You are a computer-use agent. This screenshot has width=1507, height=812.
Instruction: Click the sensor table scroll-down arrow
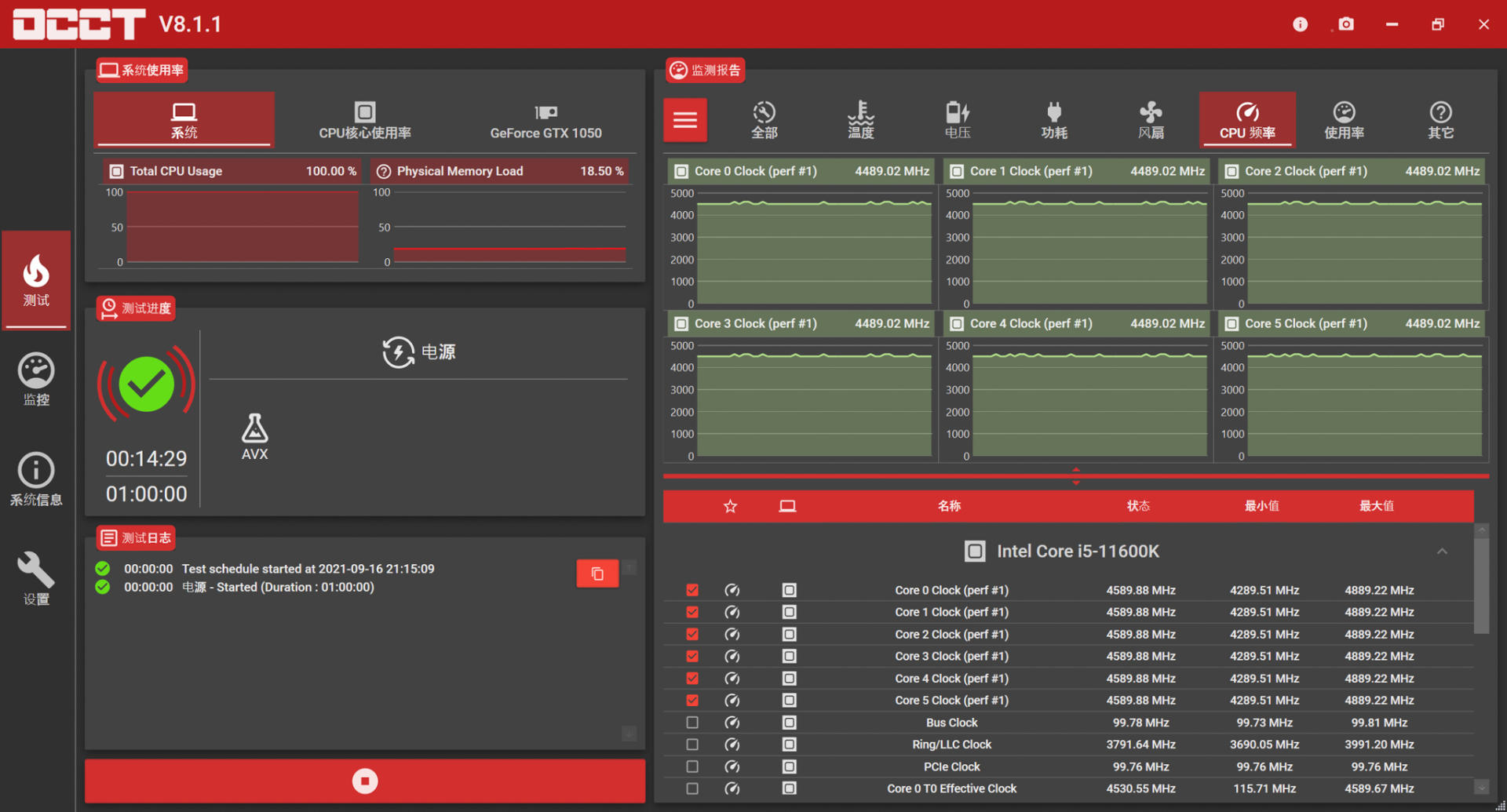[x=1481, y=788]
